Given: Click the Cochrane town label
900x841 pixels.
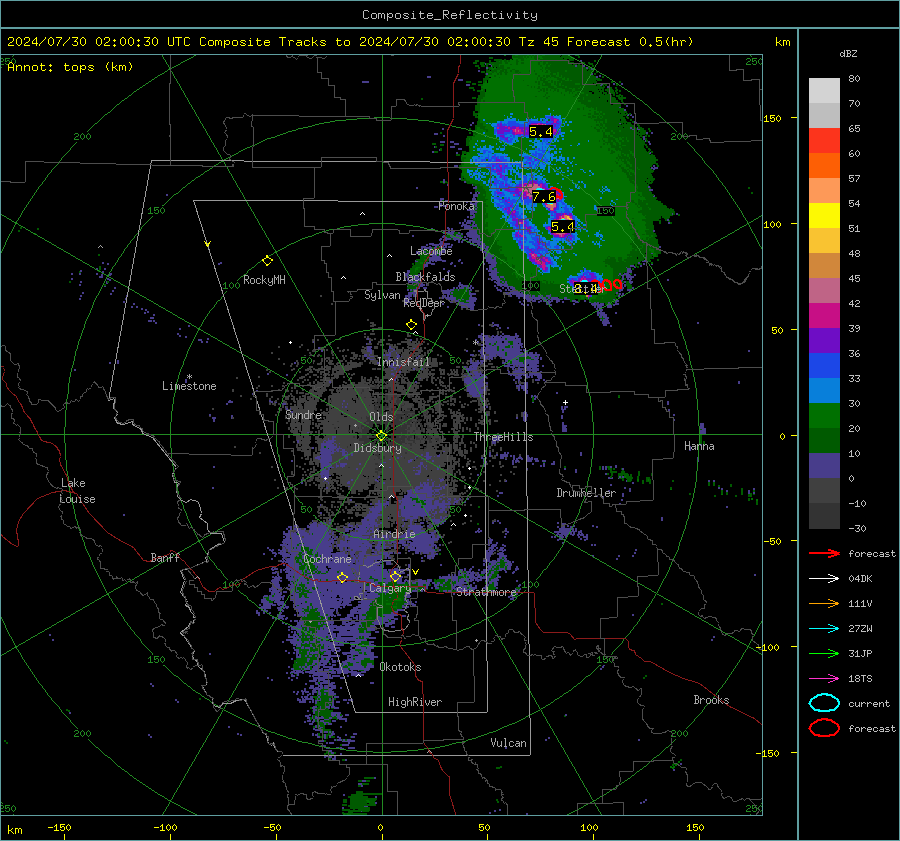Looking at the screenshot, I should [327, 559].
